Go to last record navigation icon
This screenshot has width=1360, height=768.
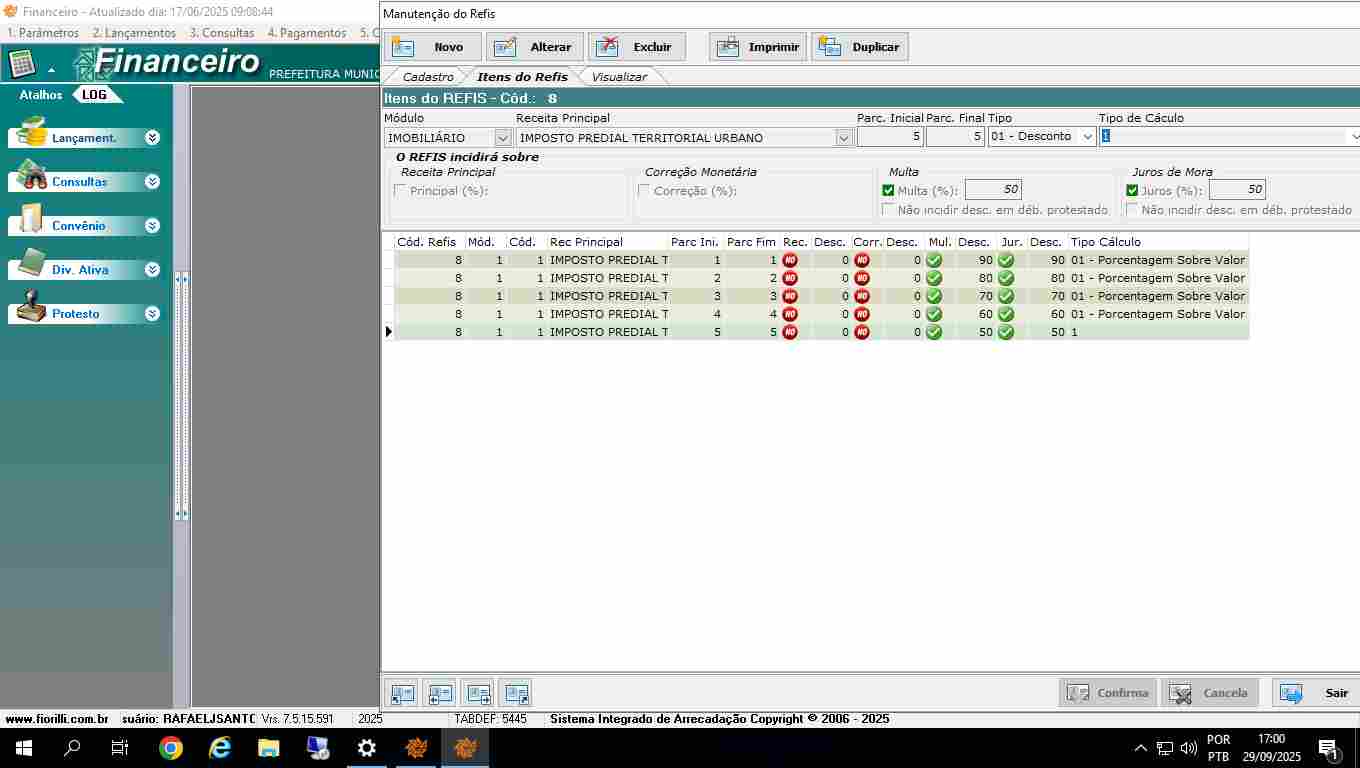pos(516,693)
